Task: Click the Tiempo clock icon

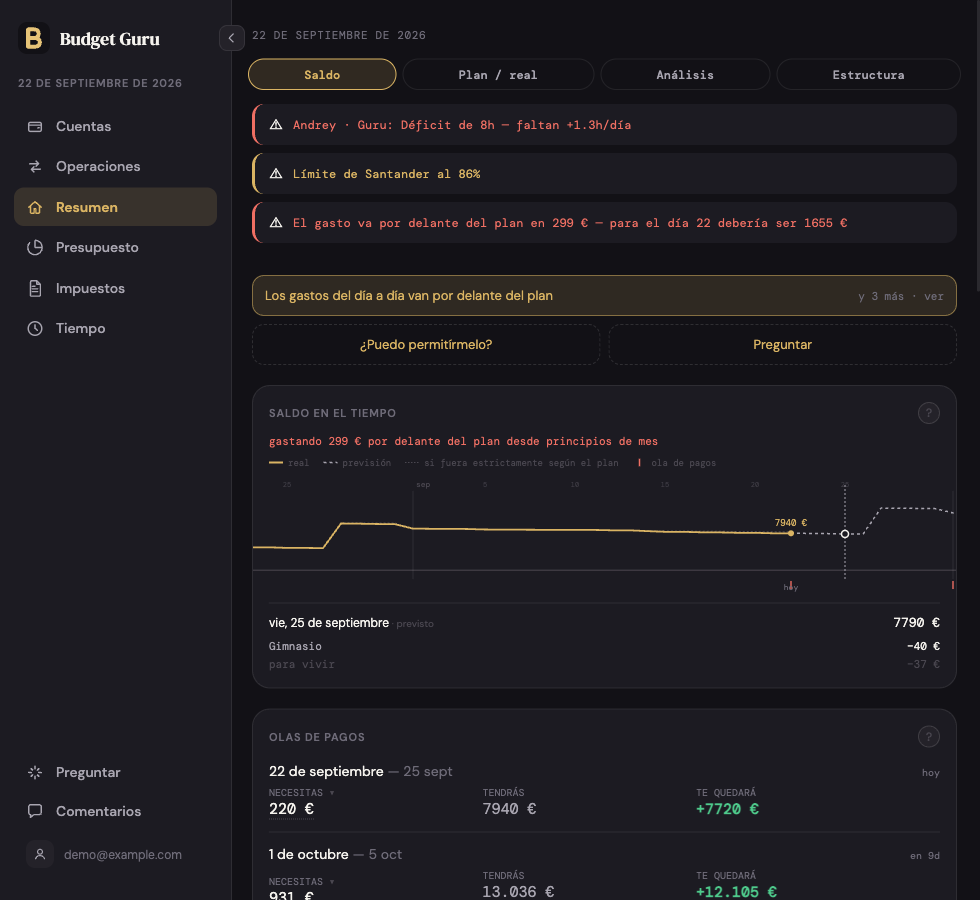Action: [35, 328]
